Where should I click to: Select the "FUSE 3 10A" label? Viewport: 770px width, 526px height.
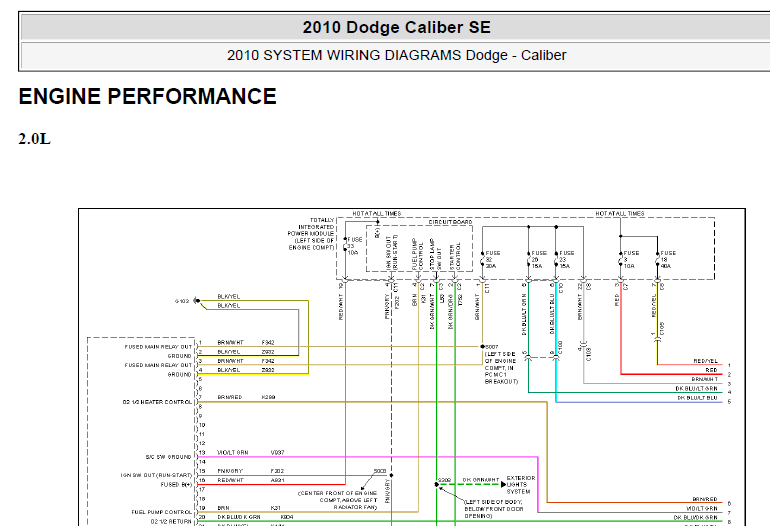click(x=631, y=259)
